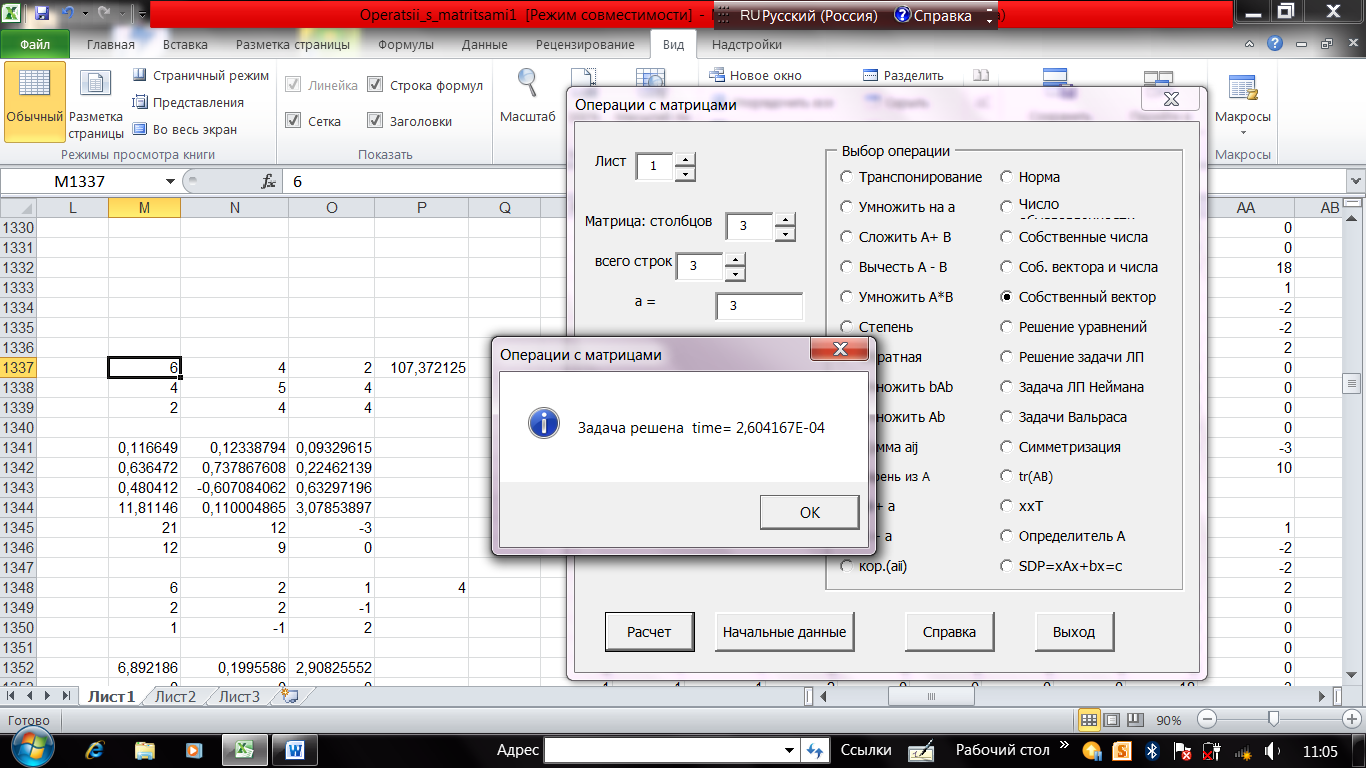Open the Name Box dropdown arrow
The height and width of the screenshot is (768, 1366).
tap(168, 182)
